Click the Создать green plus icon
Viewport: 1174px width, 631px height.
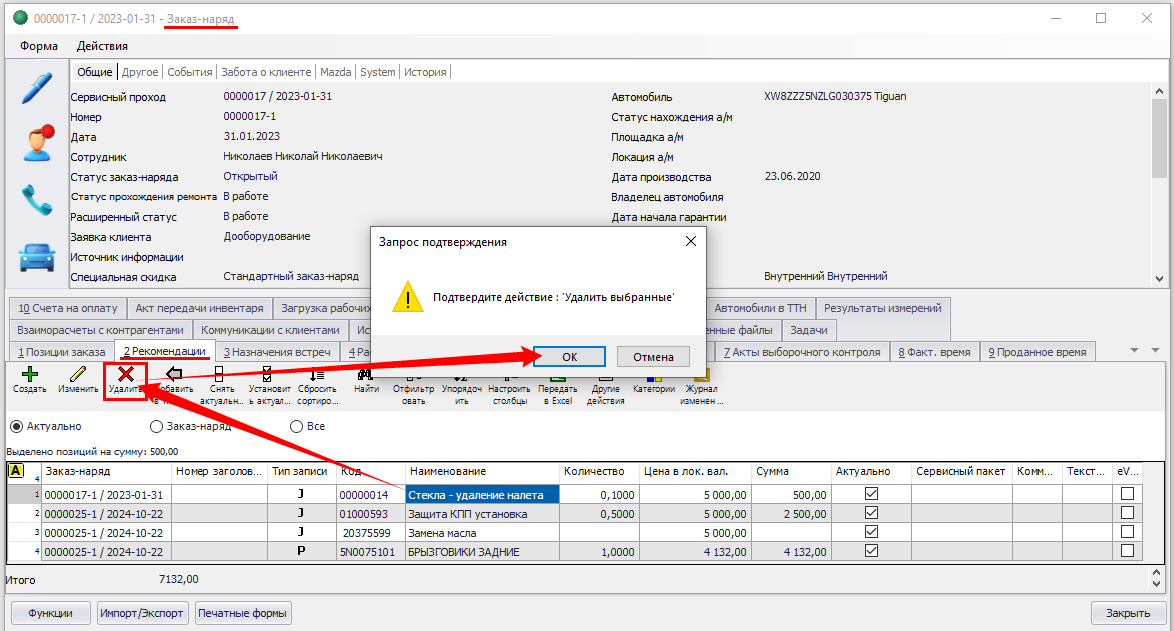tap(29, 375)
